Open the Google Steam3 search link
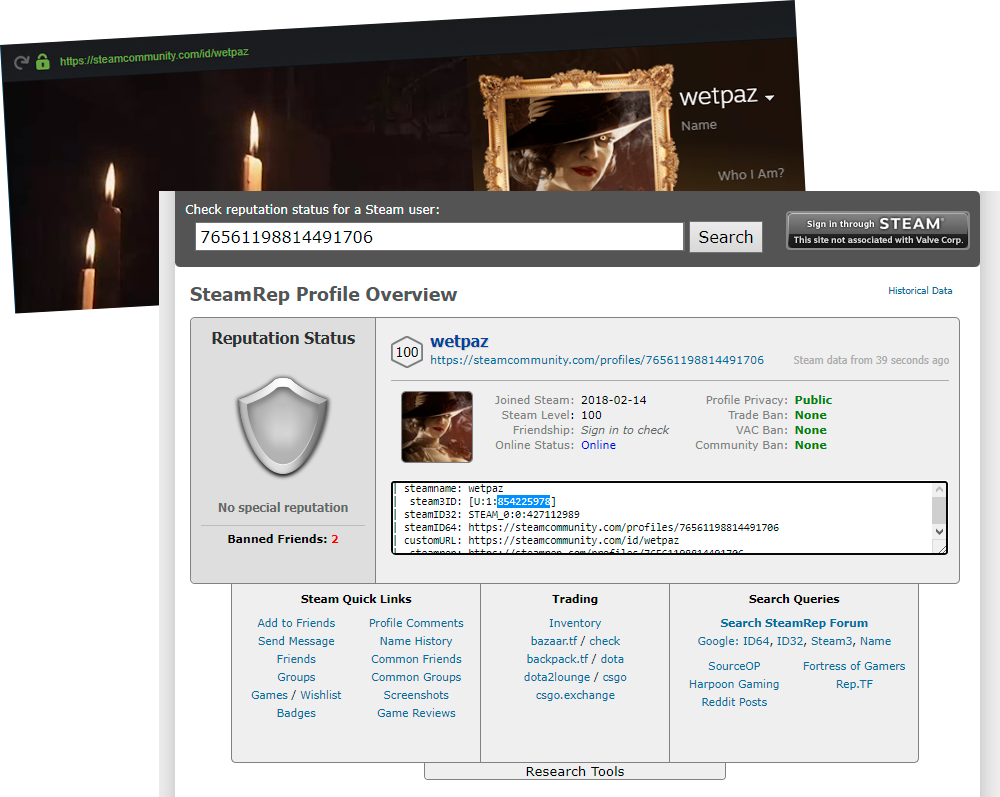 click(831, 641)
